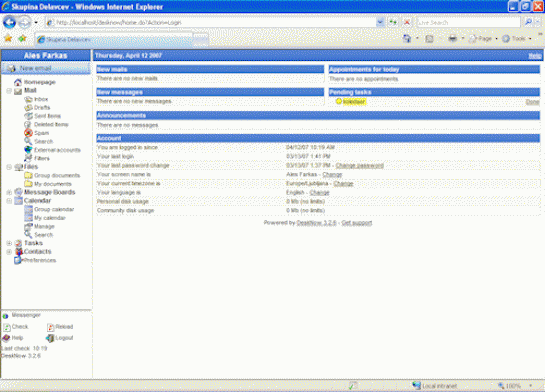Click the calendar Manage icon
Image resolution: width=545 pixels, height=392 pixels.
[x=28, y=226]
